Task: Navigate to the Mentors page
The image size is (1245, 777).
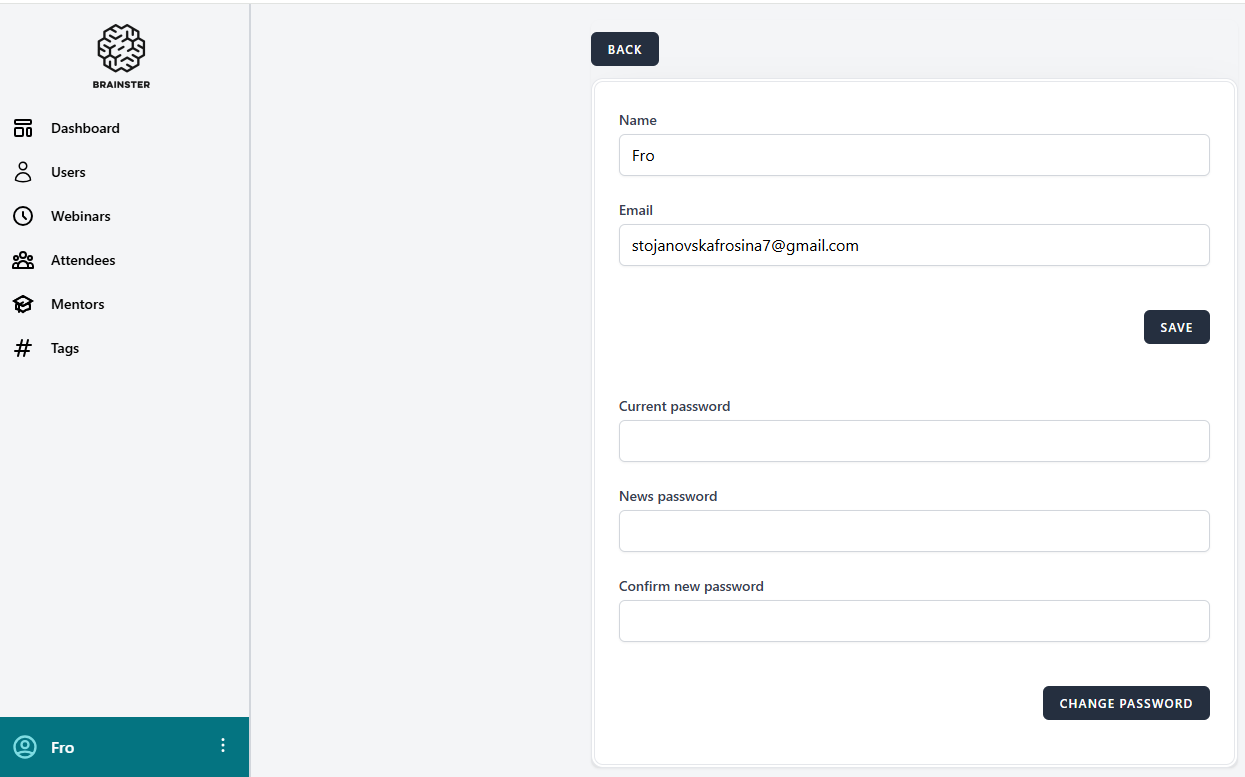Action: point(77,304)
